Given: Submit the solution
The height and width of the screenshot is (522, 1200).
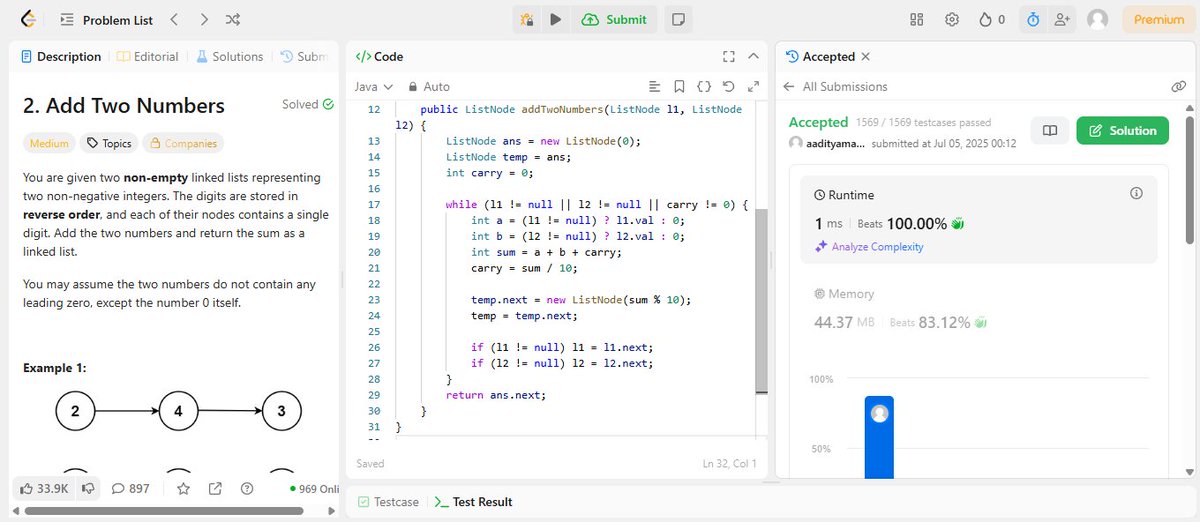Looking at the screenshot, I should coord(613,19).
